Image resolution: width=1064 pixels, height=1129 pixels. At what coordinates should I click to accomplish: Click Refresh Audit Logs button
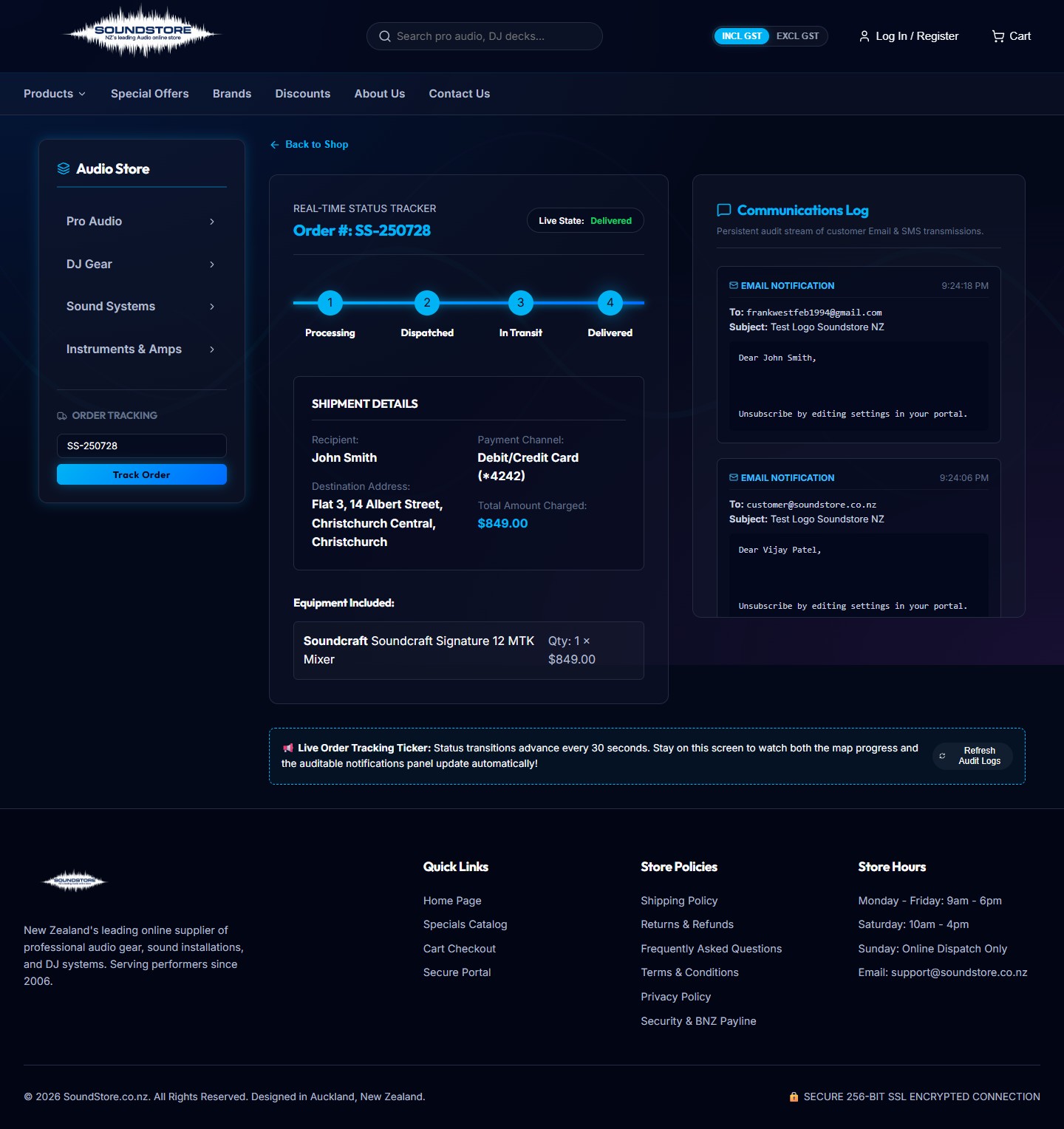972,756
